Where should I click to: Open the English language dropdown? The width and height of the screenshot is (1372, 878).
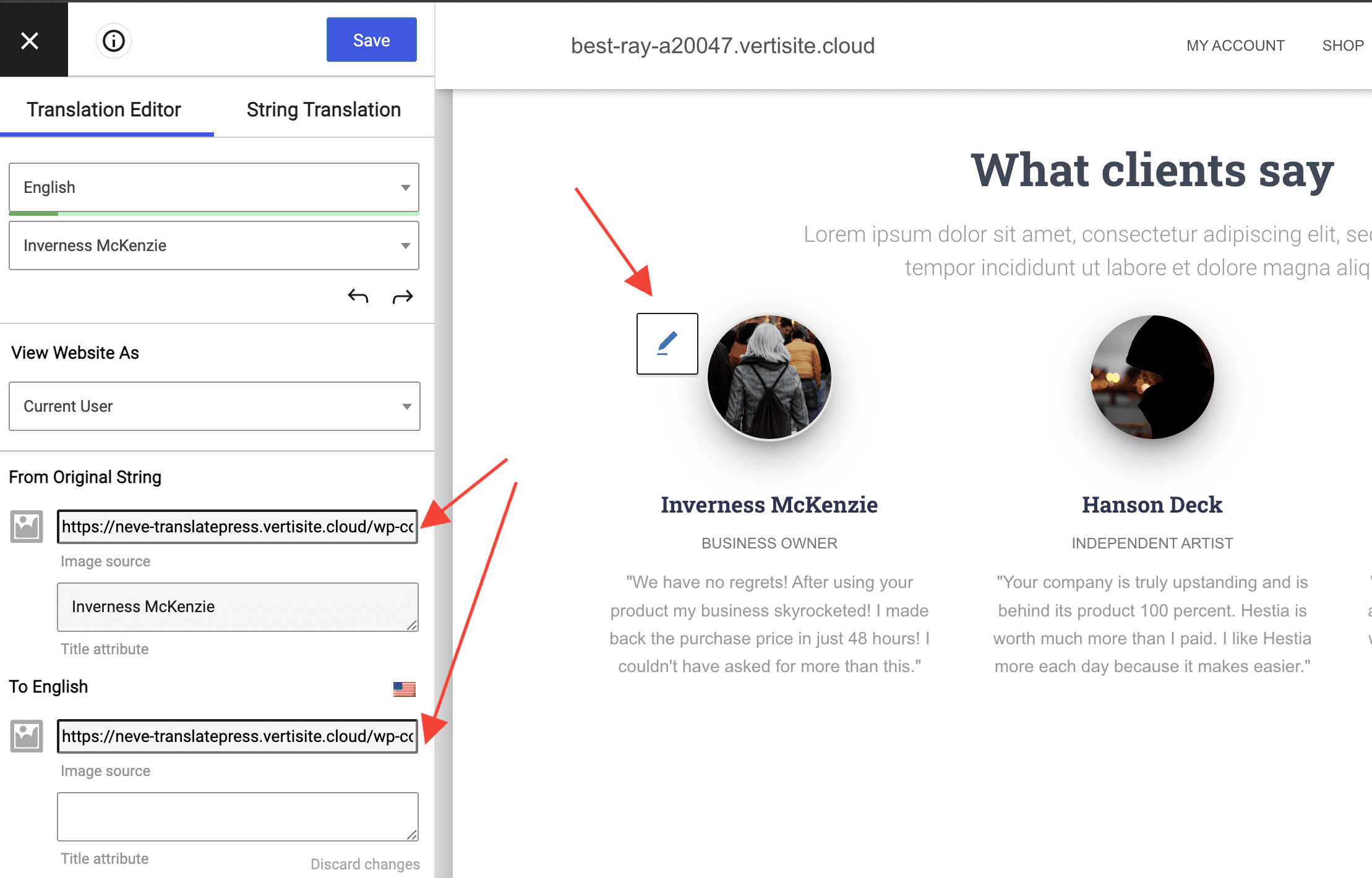click(214, 187)
